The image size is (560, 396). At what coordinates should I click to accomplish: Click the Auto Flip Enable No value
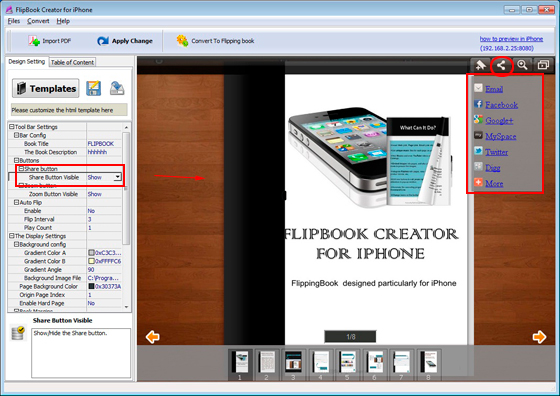(91, 211)
